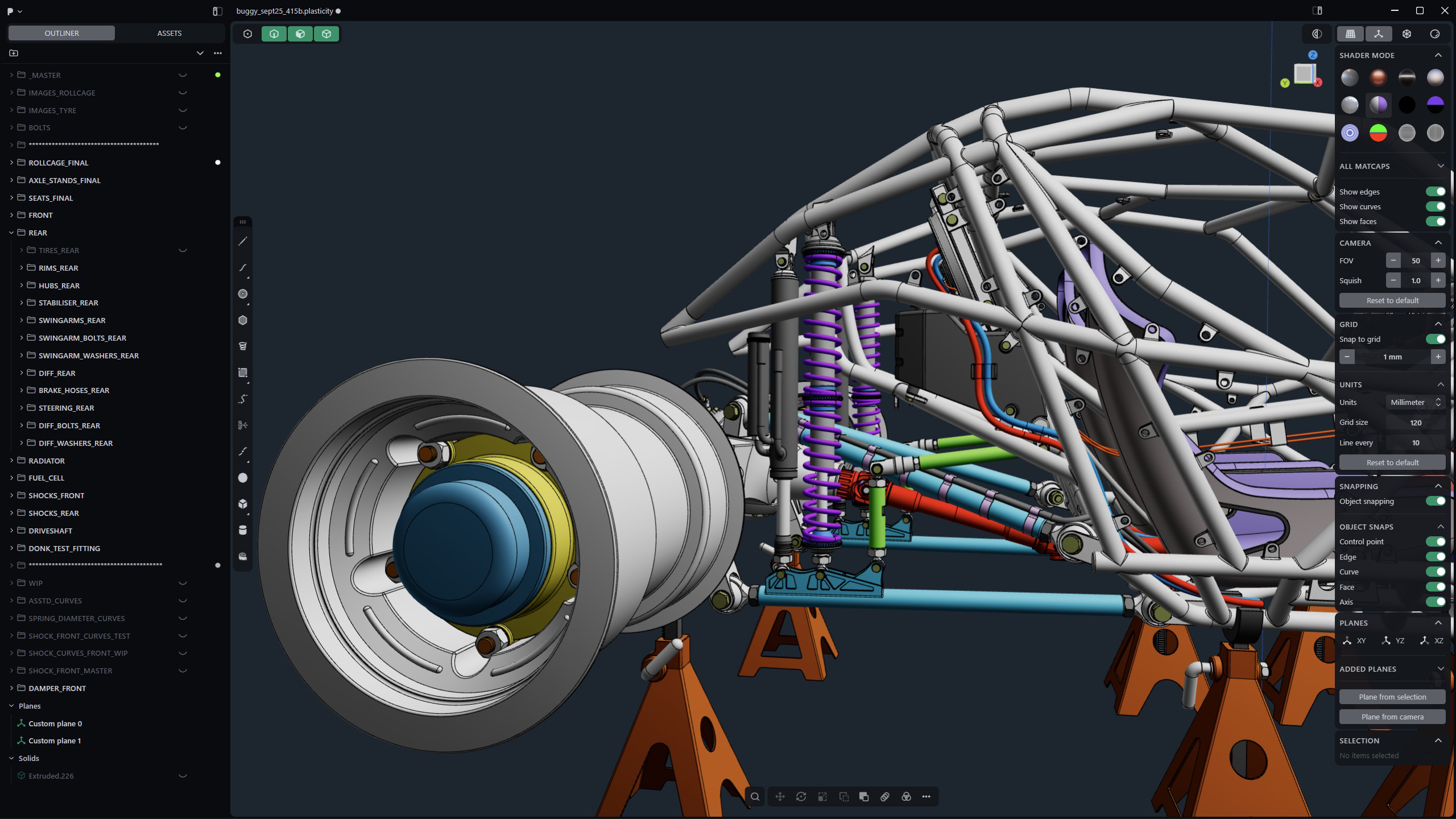1456x819 pixels.
Task: Click the Move command icon in bottom bar
Action: [780, 796]
